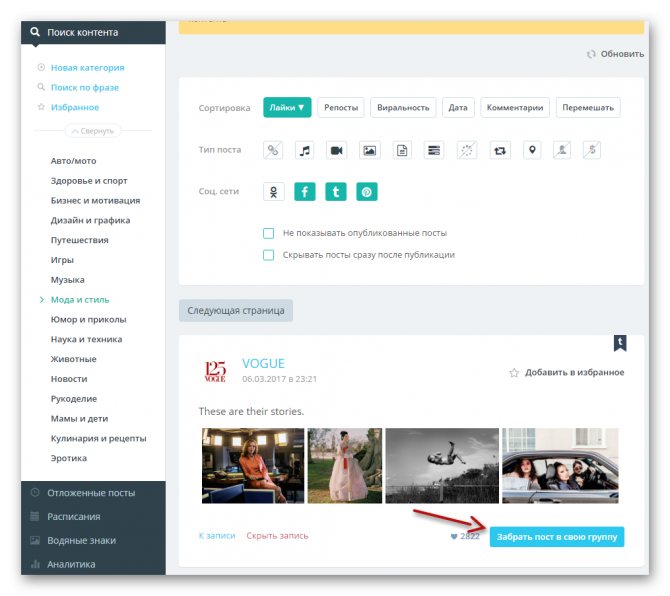Select the Юмор и приколы category

(x=88, y=320)
